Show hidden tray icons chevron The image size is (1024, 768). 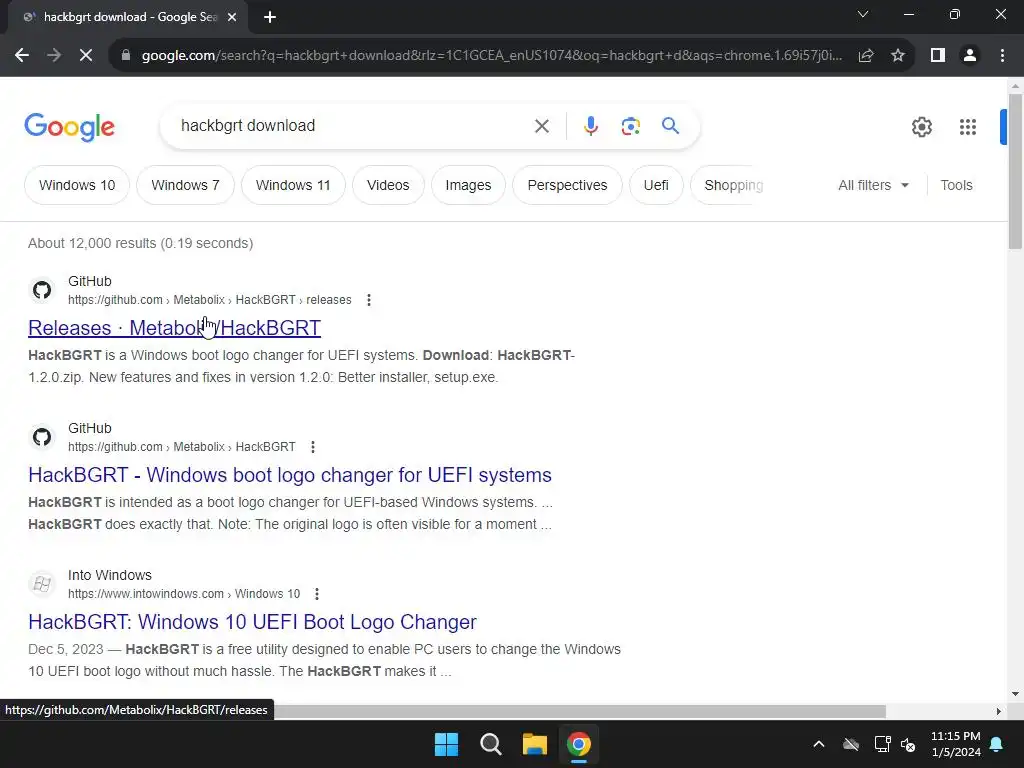point(818,744)
